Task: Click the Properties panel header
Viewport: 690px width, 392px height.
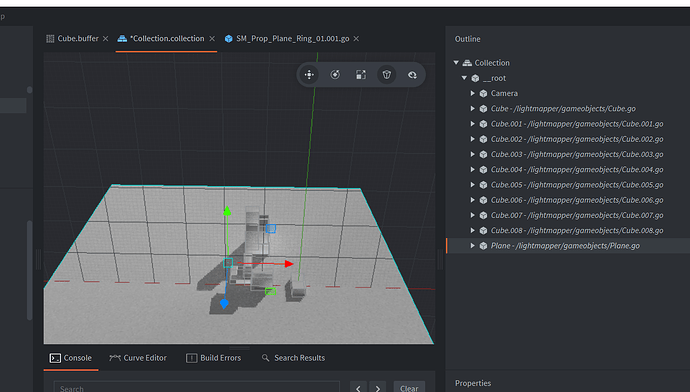Action: click(473, 383)
